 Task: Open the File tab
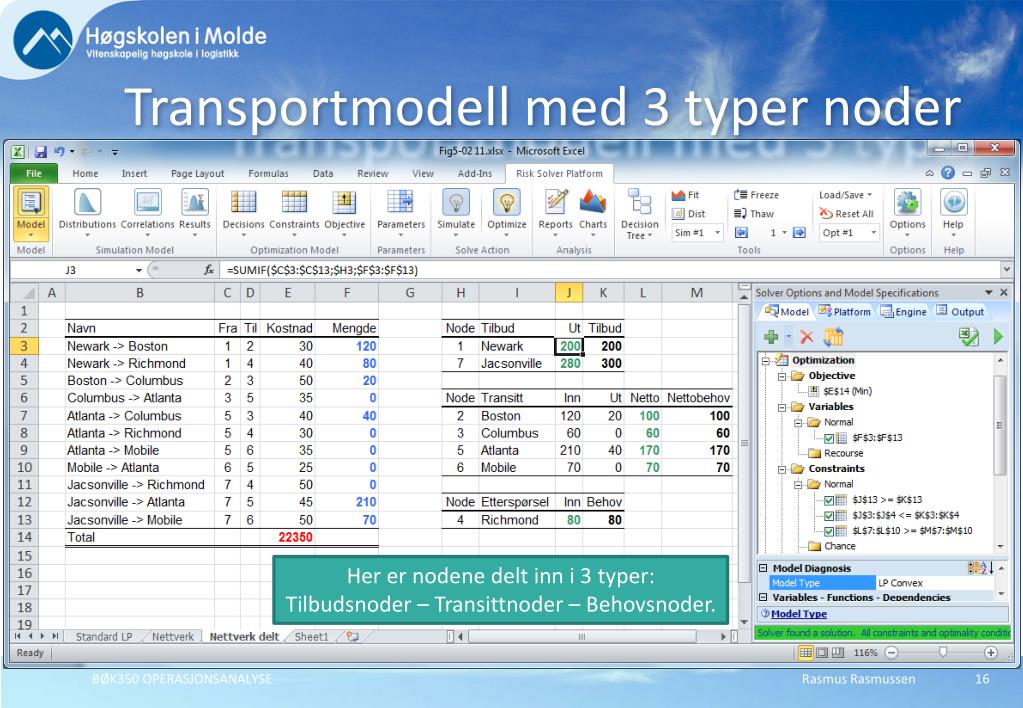coord(34,174)
